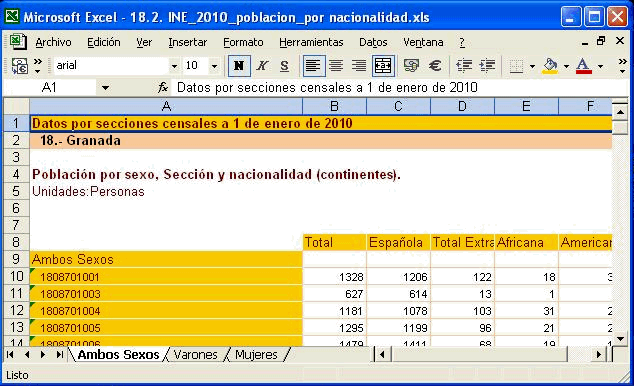Image resolution: width=634 pixels, height=386 pixels.
Task: Open the Datos menu
Action: (373, 42)
